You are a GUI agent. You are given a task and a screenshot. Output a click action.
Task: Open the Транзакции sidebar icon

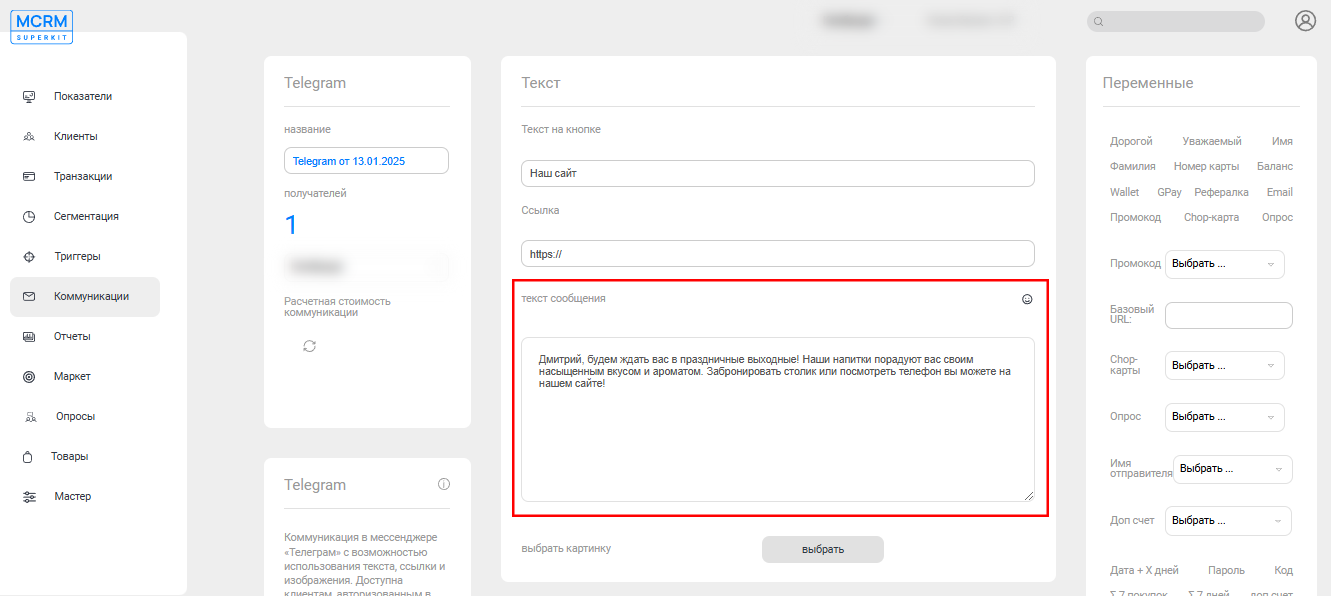[x=29, y=177]
